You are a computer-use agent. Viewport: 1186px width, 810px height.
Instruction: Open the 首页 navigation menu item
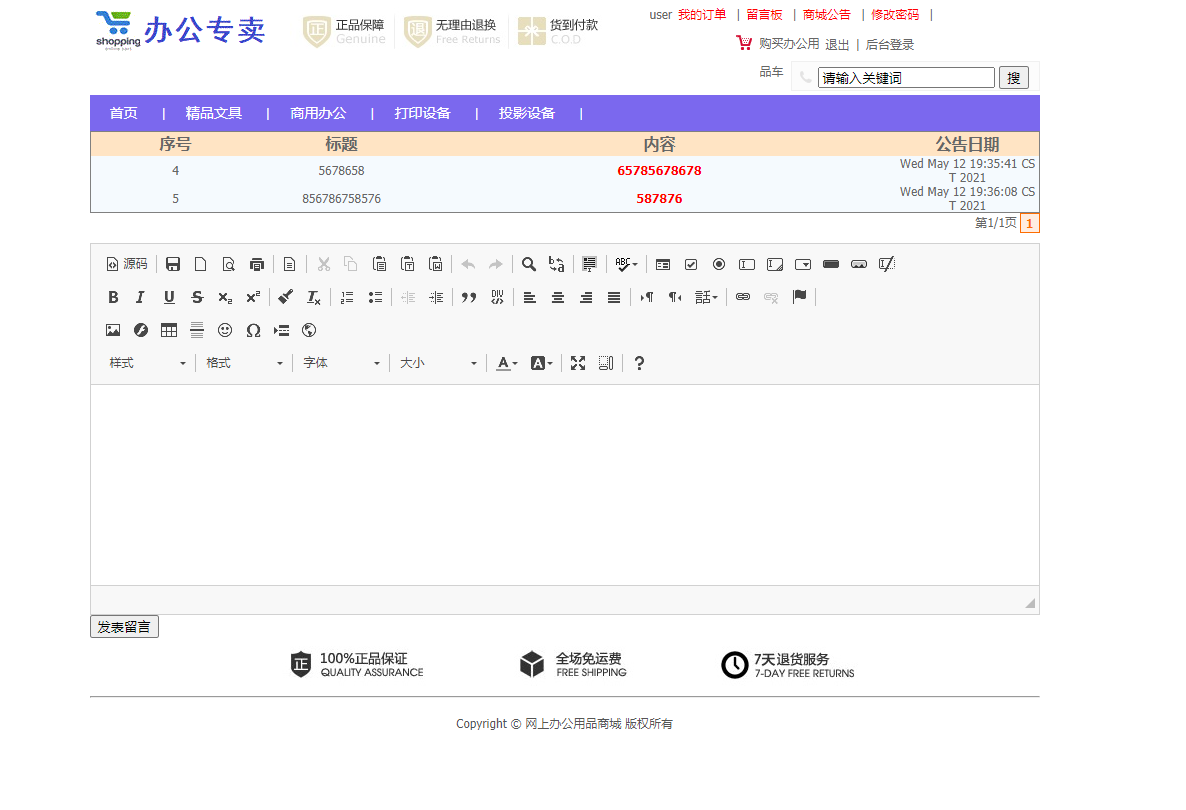click(x=123, y=113)
